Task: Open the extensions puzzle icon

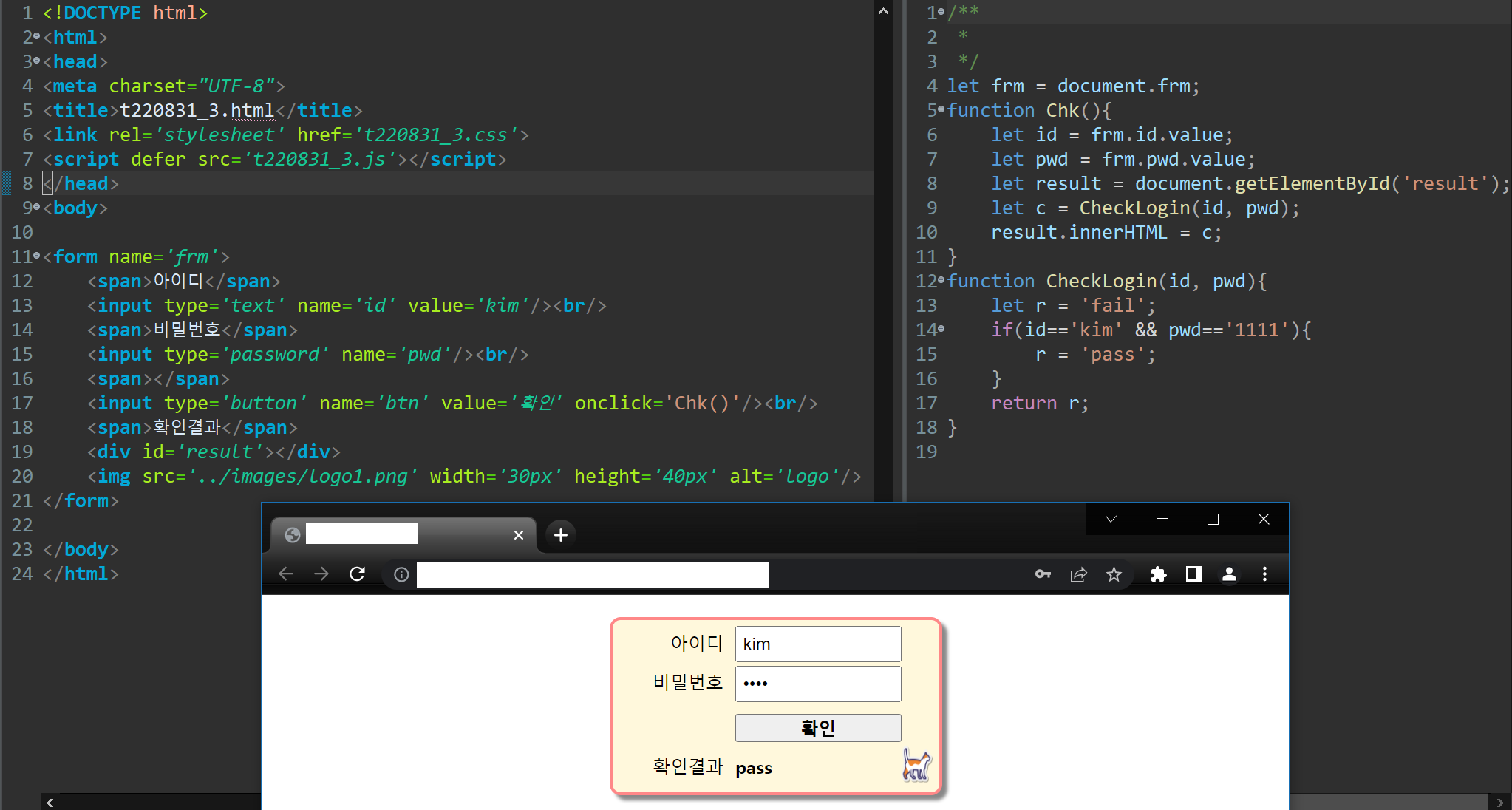Action: 1158,574
